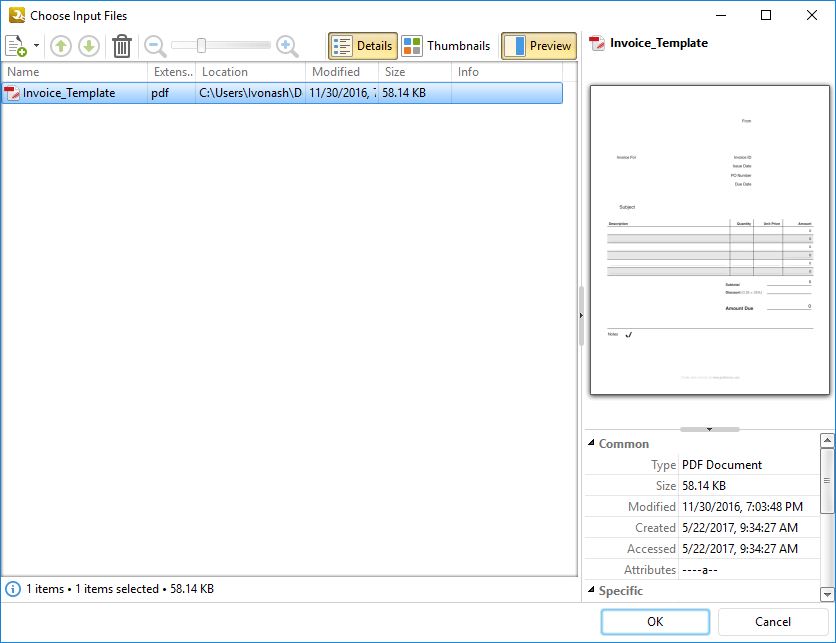Zoom out the thumbnail size
The image size is (836, 643).
(x=156, y=45)
